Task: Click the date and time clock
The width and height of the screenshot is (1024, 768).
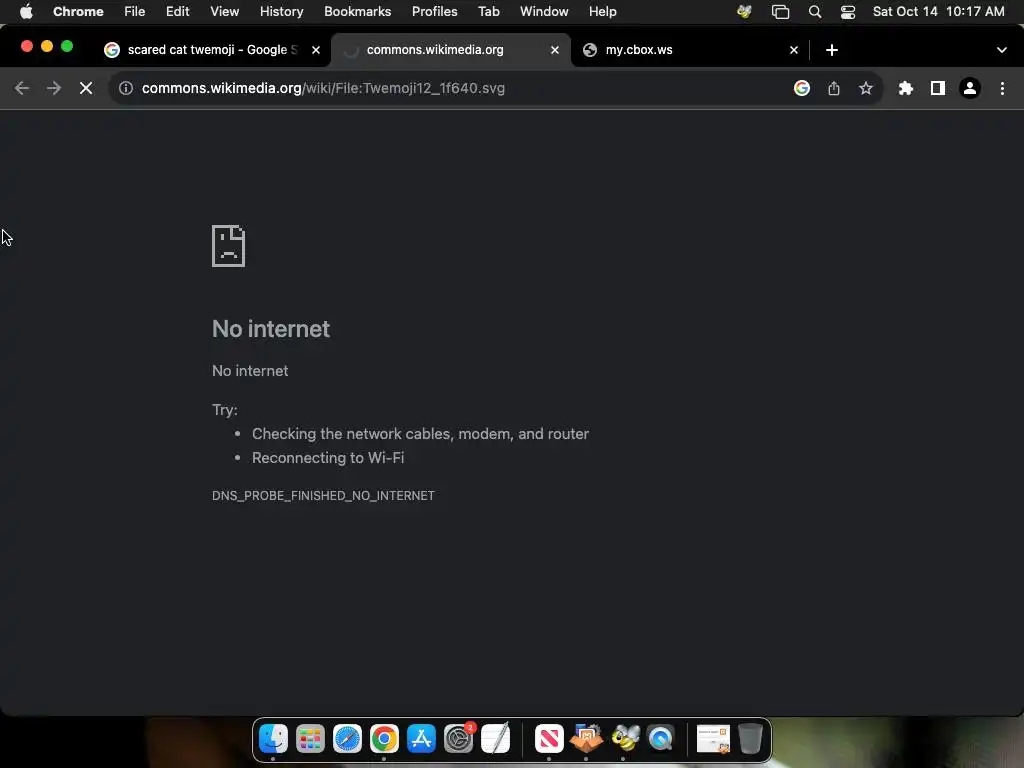Action: point(938,12)
